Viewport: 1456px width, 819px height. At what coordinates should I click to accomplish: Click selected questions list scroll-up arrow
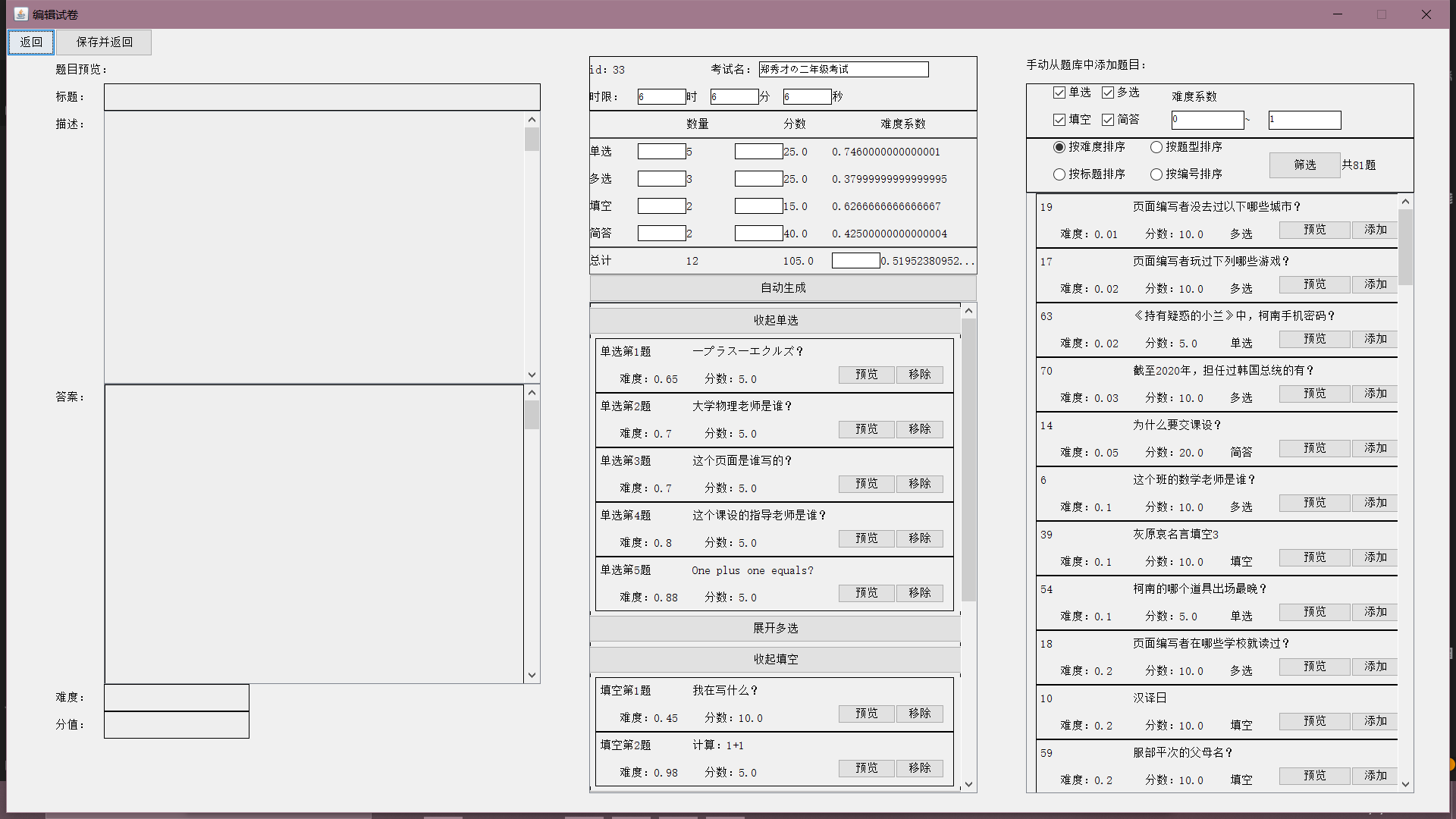968,311
